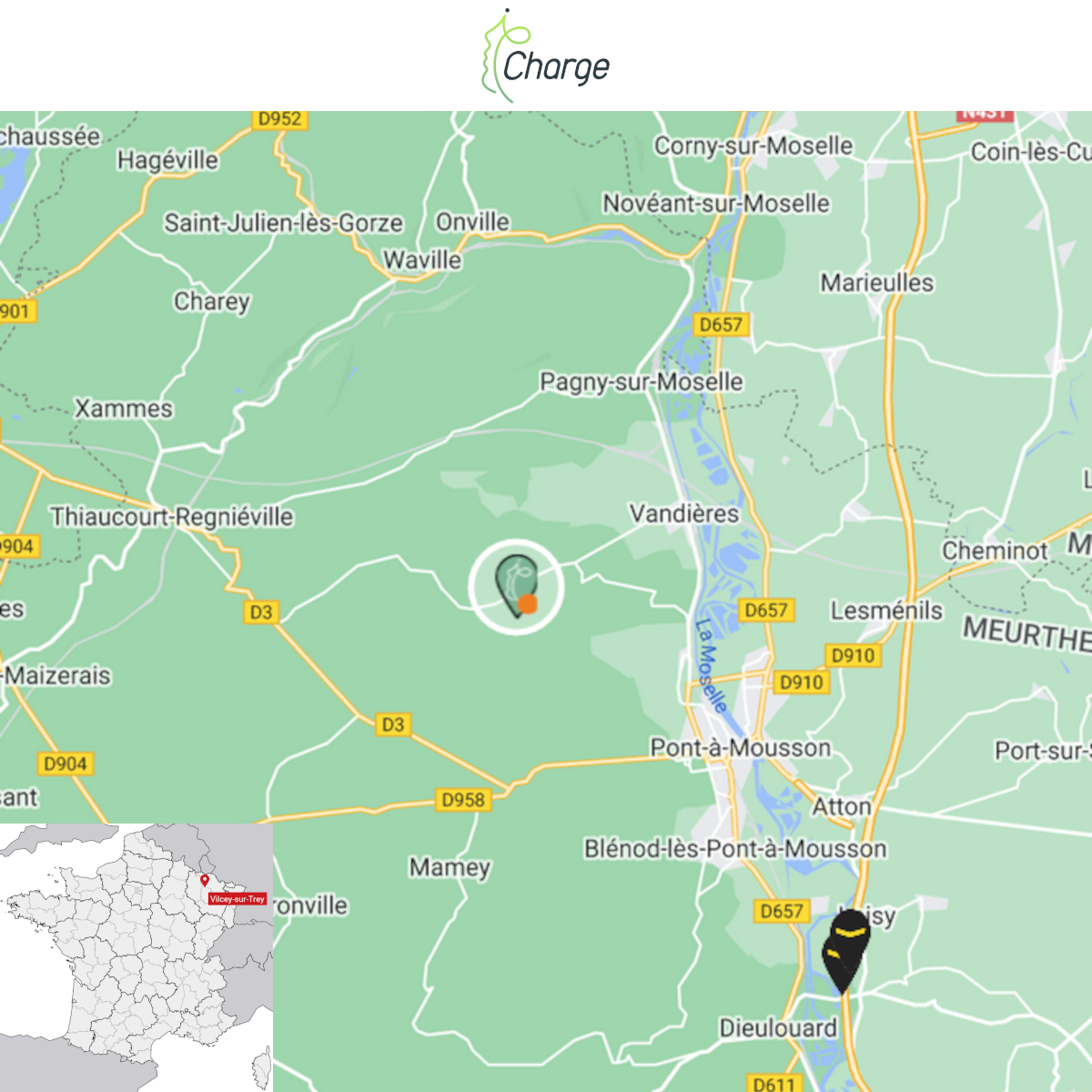Image resolution: width=1092 pixels, height=1092 pixels.
Task: Select the D657 road badge near Pagny-sur-Moselle
Action: pyautogui.click(x=721, y=325)
